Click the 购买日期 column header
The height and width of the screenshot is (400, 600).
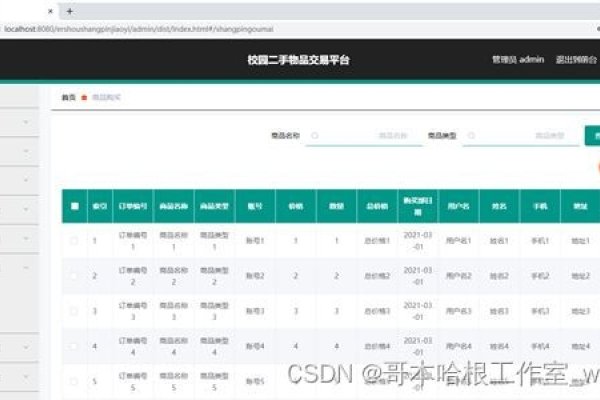tap(418, 206)
